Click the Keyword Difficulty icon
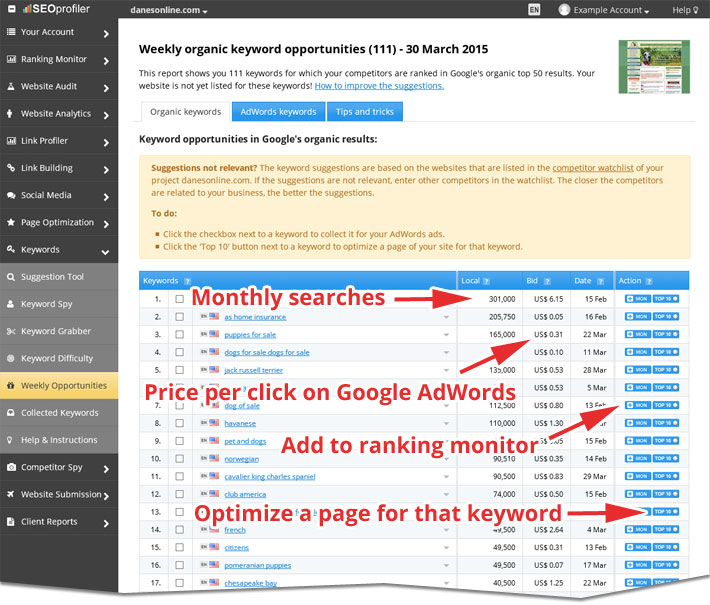The width and height of the screenshot is (710, 605). coord(11,358)
